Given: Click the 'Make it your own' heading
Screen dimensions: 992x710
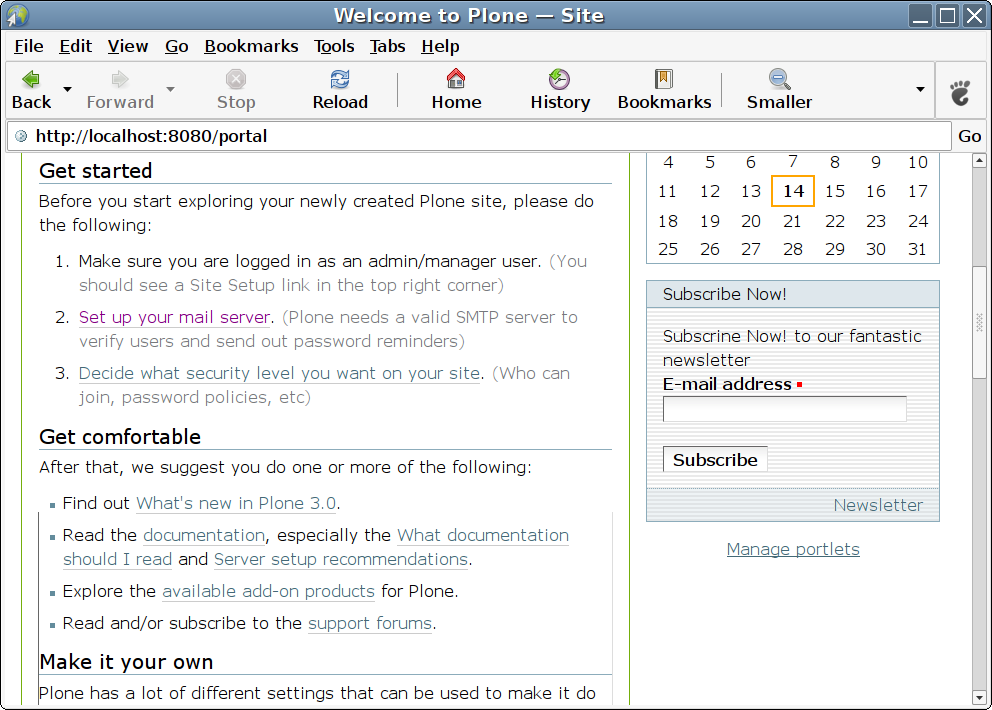Looking at the screenshot, I should tap(126, 662).
